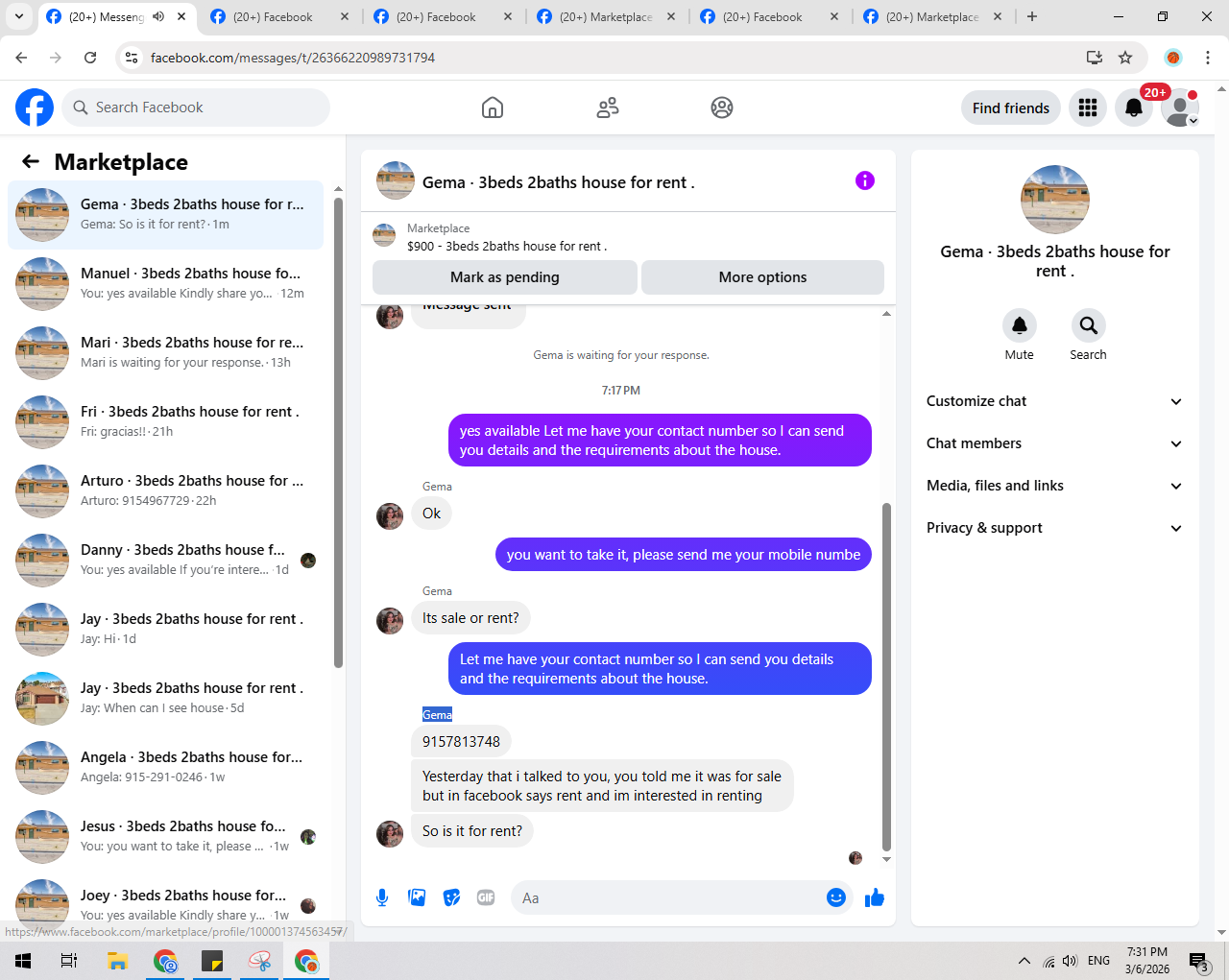Search in conversation magnifier icon
The width and height of the screenshot is (1229, 980).
click(x=1089, y=325)
